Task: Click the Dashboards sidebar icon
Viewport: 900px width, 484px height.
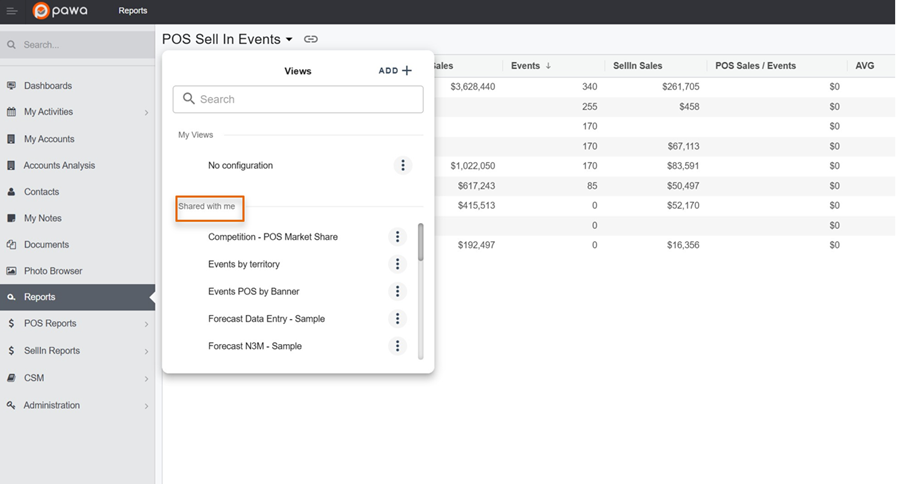Action: [x=11, y=86]
